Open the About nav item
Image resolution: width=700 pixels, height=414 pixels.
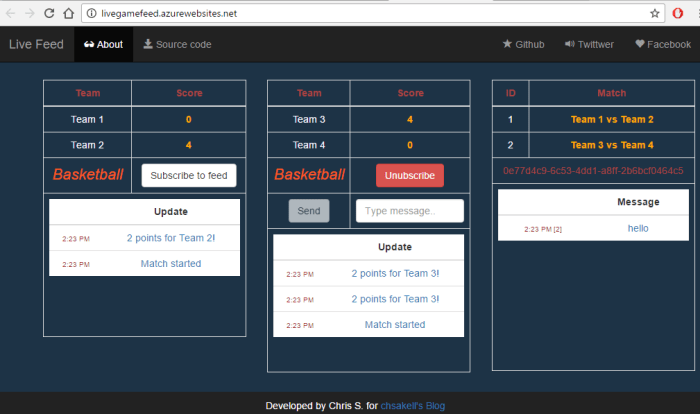tap(104, 44)
